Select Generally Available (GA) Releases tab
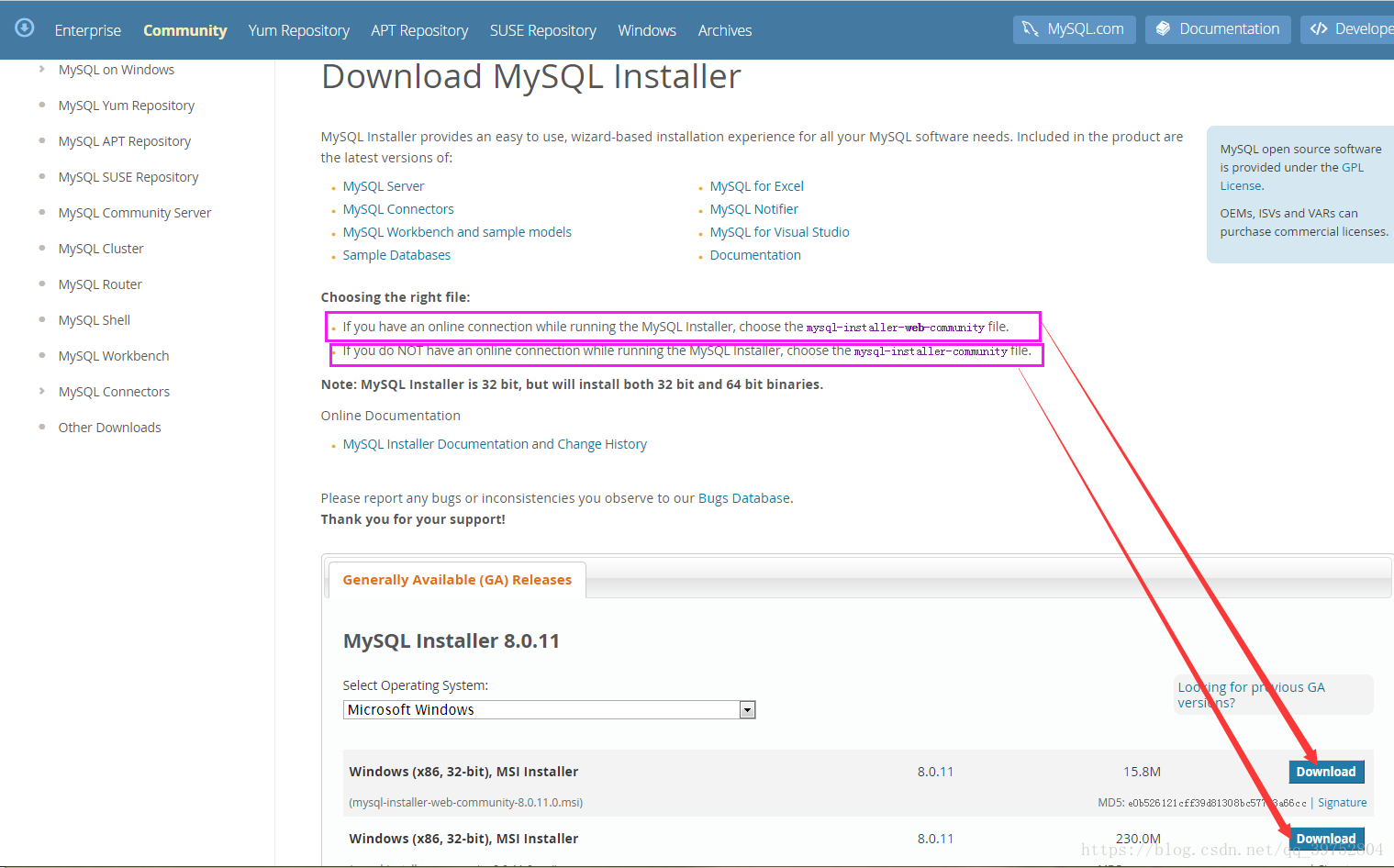This screenshot has width=1394, height=868. [456, 580]
